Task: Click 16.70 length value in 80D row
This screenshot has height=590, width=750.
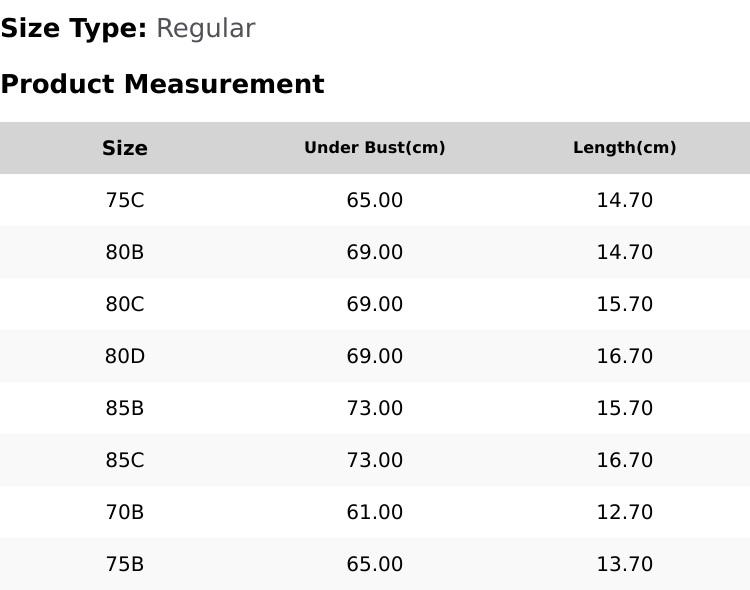Action: [625, 356]
